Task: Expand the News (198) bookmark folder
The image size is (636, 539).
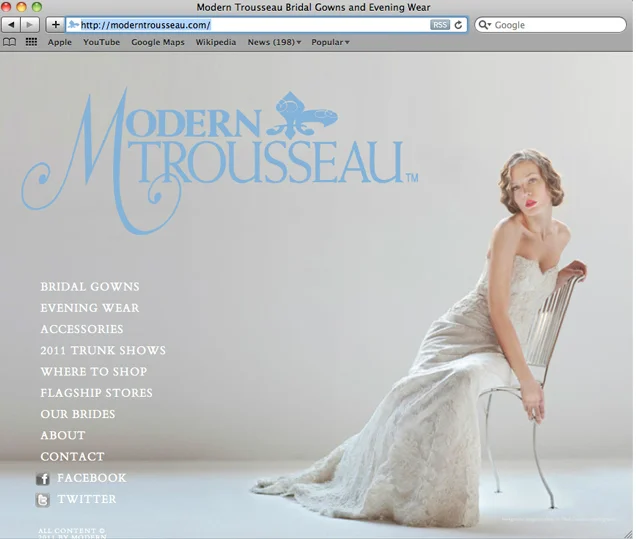Action: pos(274,42)
